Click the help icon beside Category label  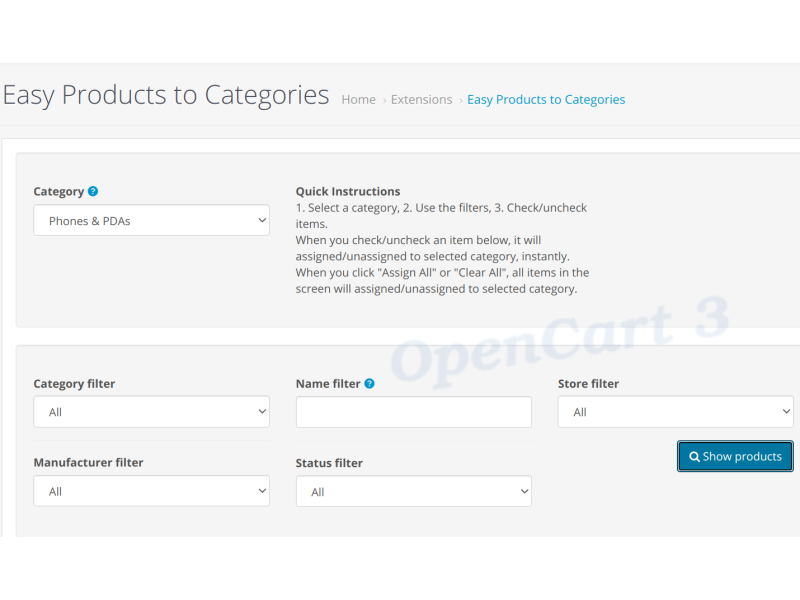click(93, 191)
